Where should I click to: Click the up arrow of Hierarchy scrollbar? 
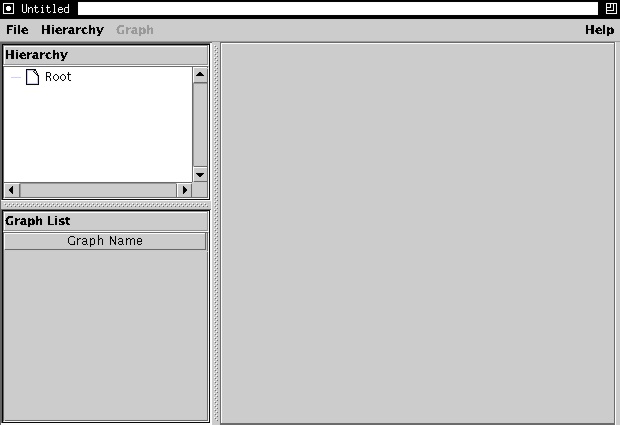pos(200,75)
